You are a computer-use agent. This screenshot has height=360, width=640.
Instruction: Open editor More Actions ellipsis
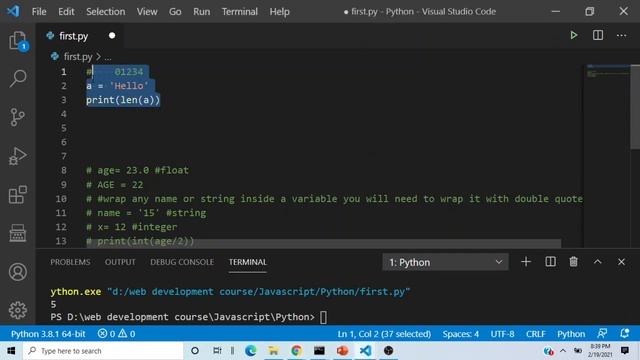tap(622, 36)
